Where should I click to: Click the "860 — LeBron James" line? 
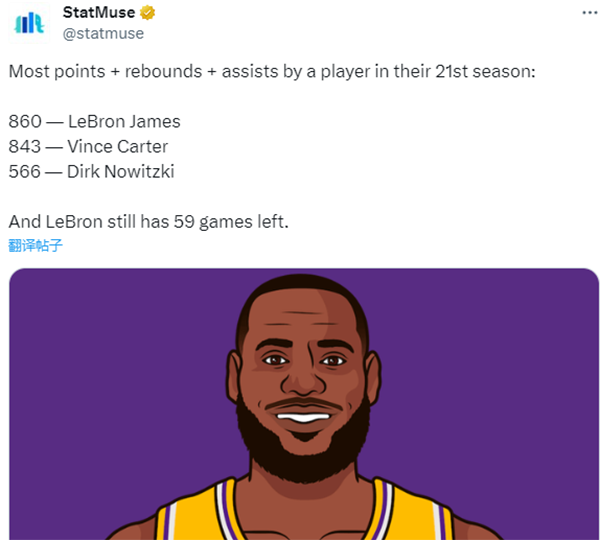94,122
